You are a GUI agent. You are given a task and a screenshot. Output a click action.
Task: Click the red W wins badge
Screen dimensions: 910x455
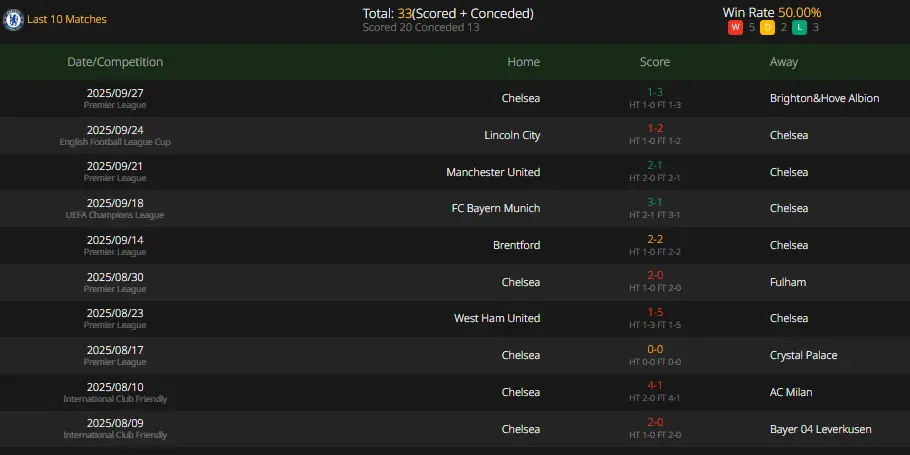[x=735, y=27]
